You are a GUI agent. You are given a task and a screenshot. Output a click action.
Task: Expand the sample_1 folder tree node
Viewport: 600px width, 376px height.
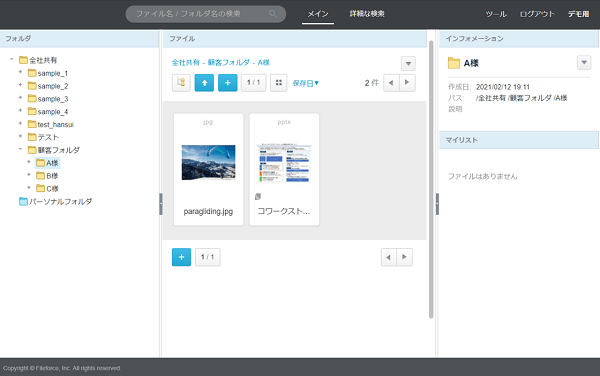20,72
